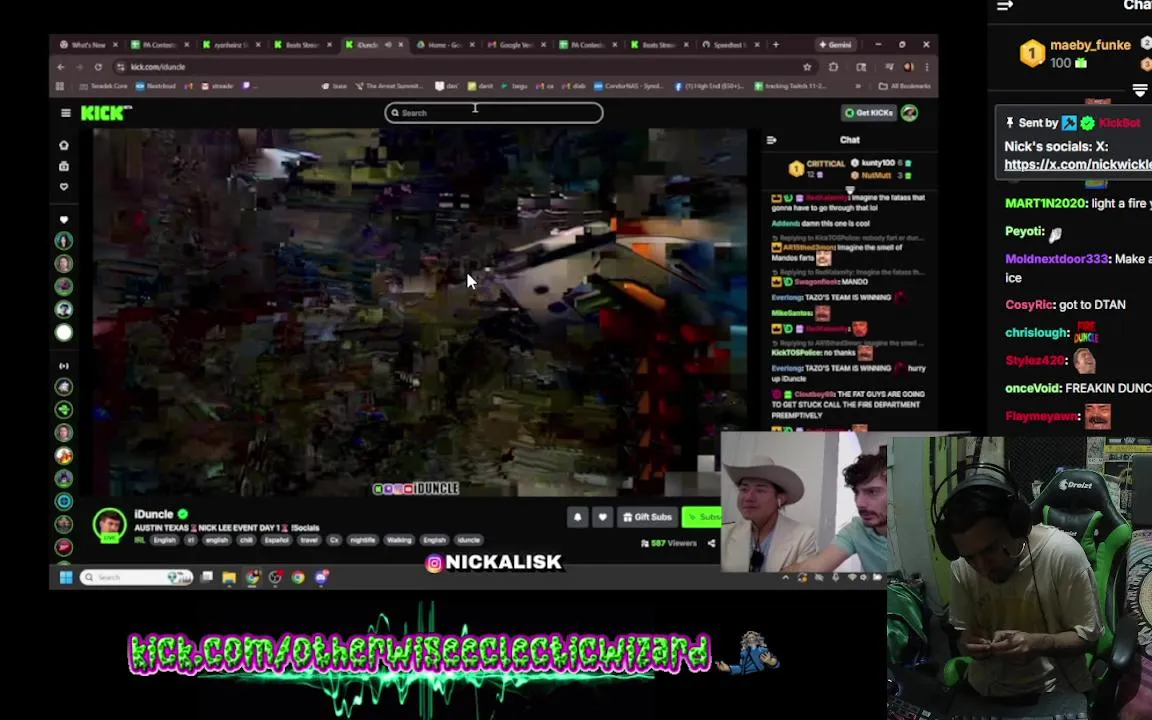The width and height of the screenshot is (1152, 720).
Task: Click the nightlife tag
Action: tap(362, 540)
